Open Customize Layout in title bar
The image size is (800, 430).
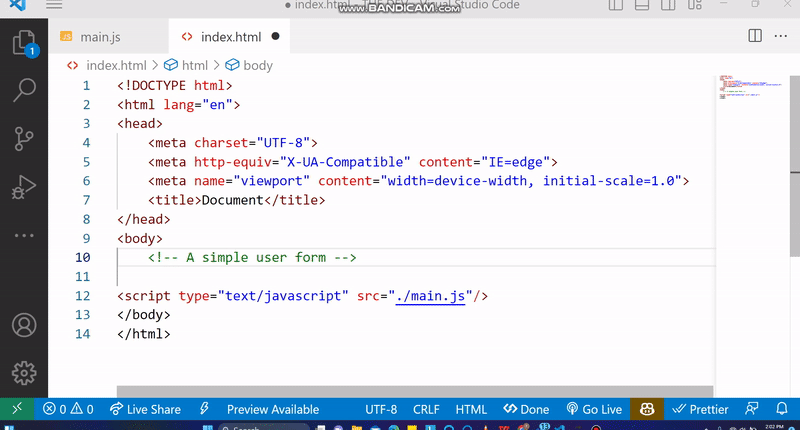click(x=695, y=5)
